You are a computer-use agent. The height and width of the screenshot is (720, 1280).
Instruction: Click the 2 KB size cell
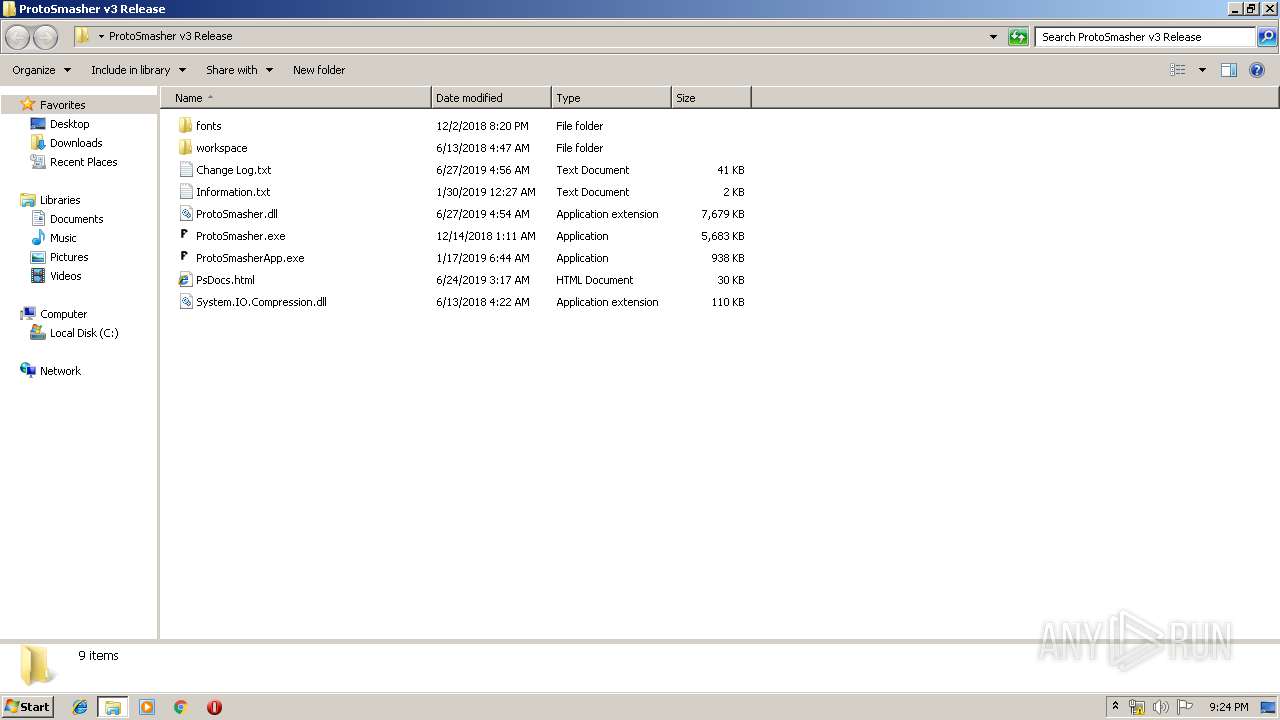point(733,192)
